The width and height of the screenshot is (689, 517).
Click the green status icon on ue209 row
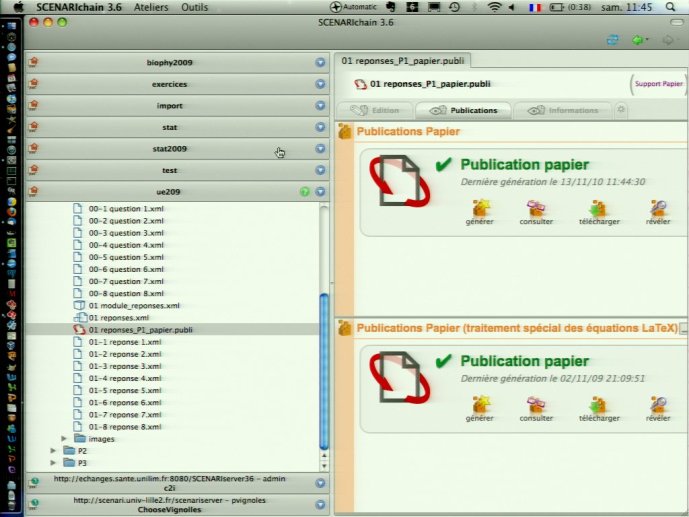tap(305, 192)
